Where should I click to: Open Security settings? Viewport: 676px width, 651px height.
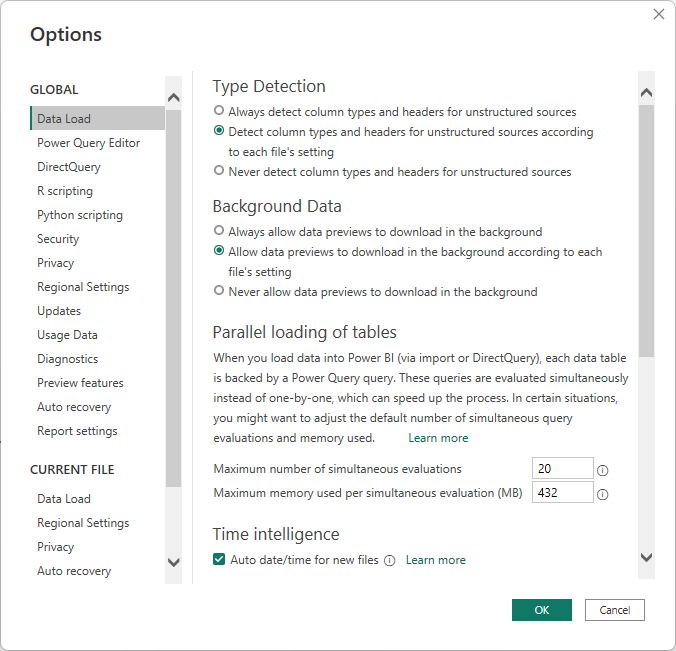(58, 239)
